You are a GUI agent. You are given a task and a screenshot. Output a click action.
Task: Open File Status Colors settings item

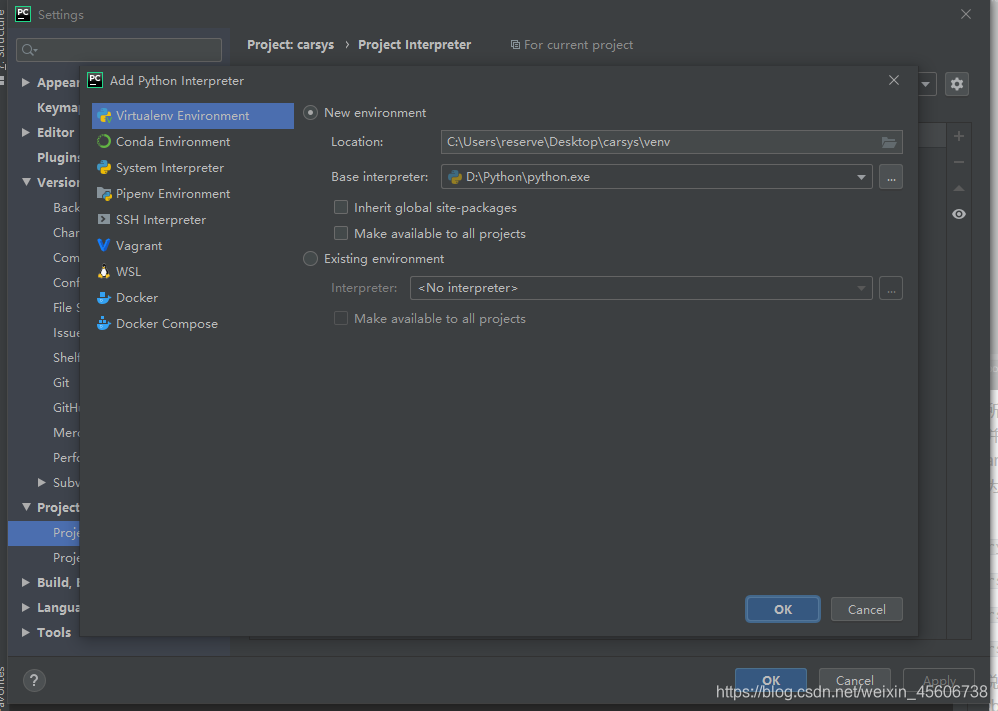(x=66, y=307)
